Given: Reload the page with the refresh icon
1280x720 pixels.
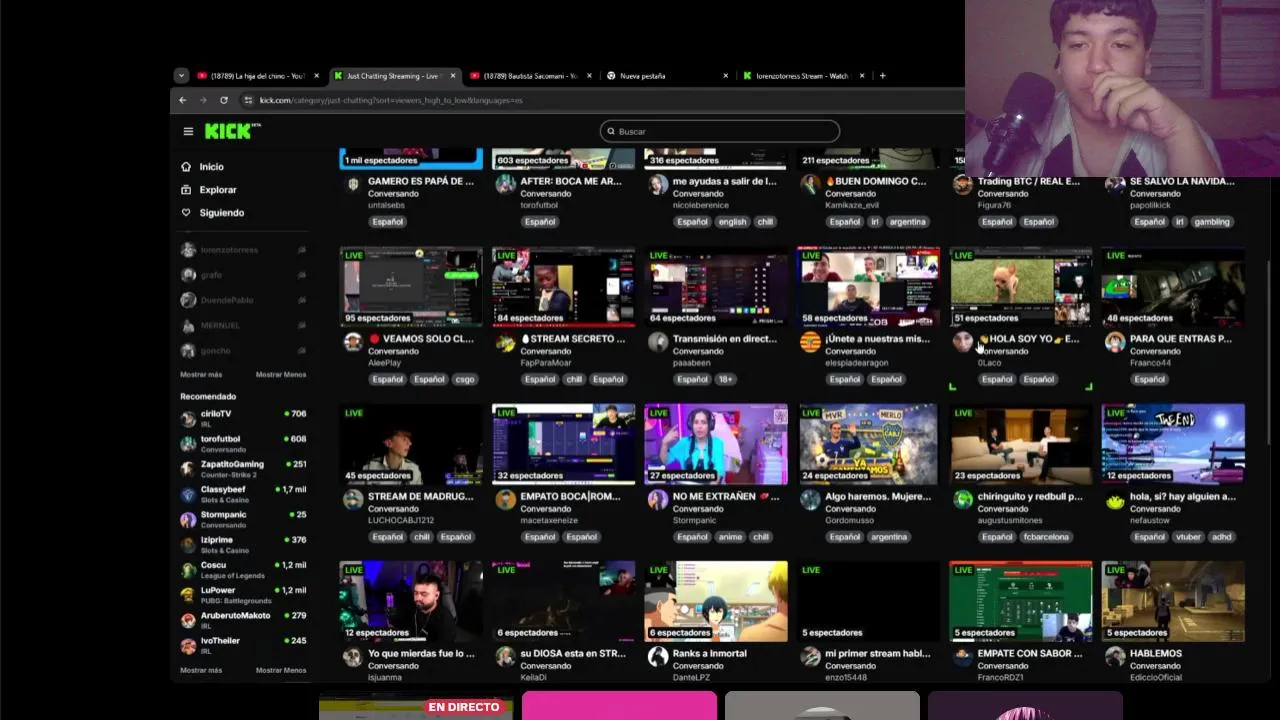Looking at the screenshot, I should click(x=223, y=100).
